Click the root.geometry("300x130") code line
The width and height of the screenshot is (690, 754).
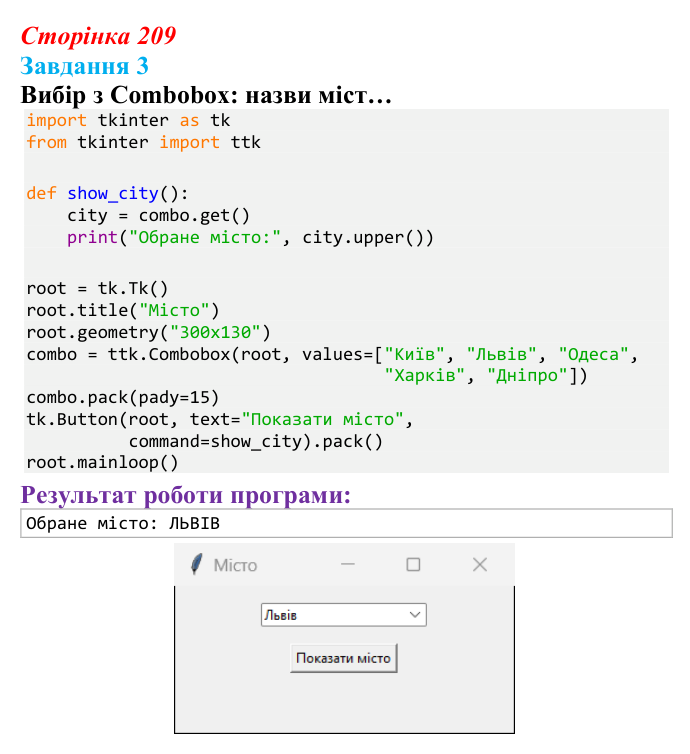[x=149, y=332]
